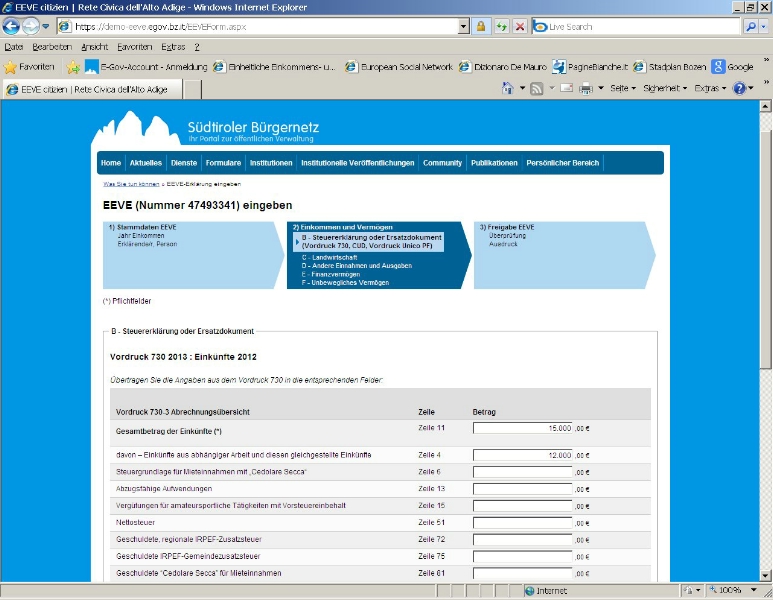
Task: Click the Gesamtbetrag der Einkünfte amount field
Action: point(522,428)
